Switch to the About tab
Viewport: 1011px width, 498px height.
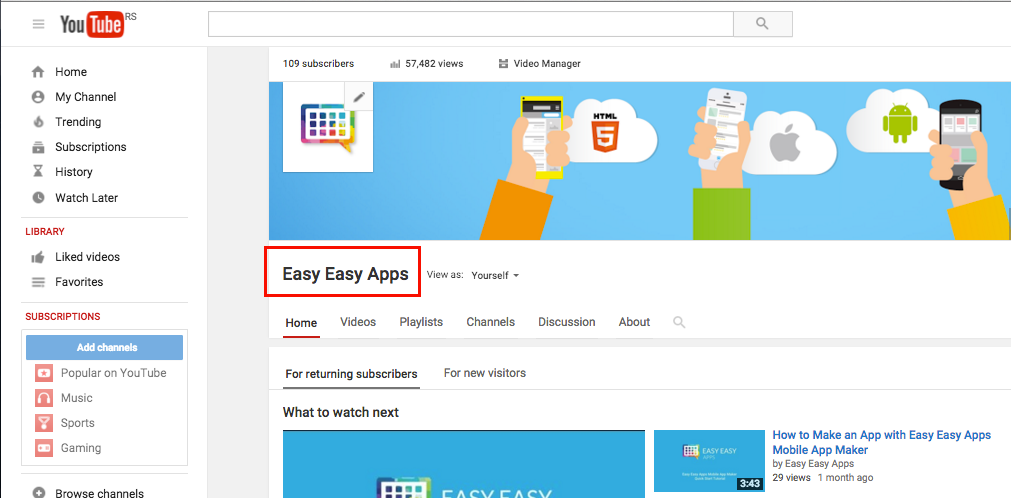(x=634, y=322)
